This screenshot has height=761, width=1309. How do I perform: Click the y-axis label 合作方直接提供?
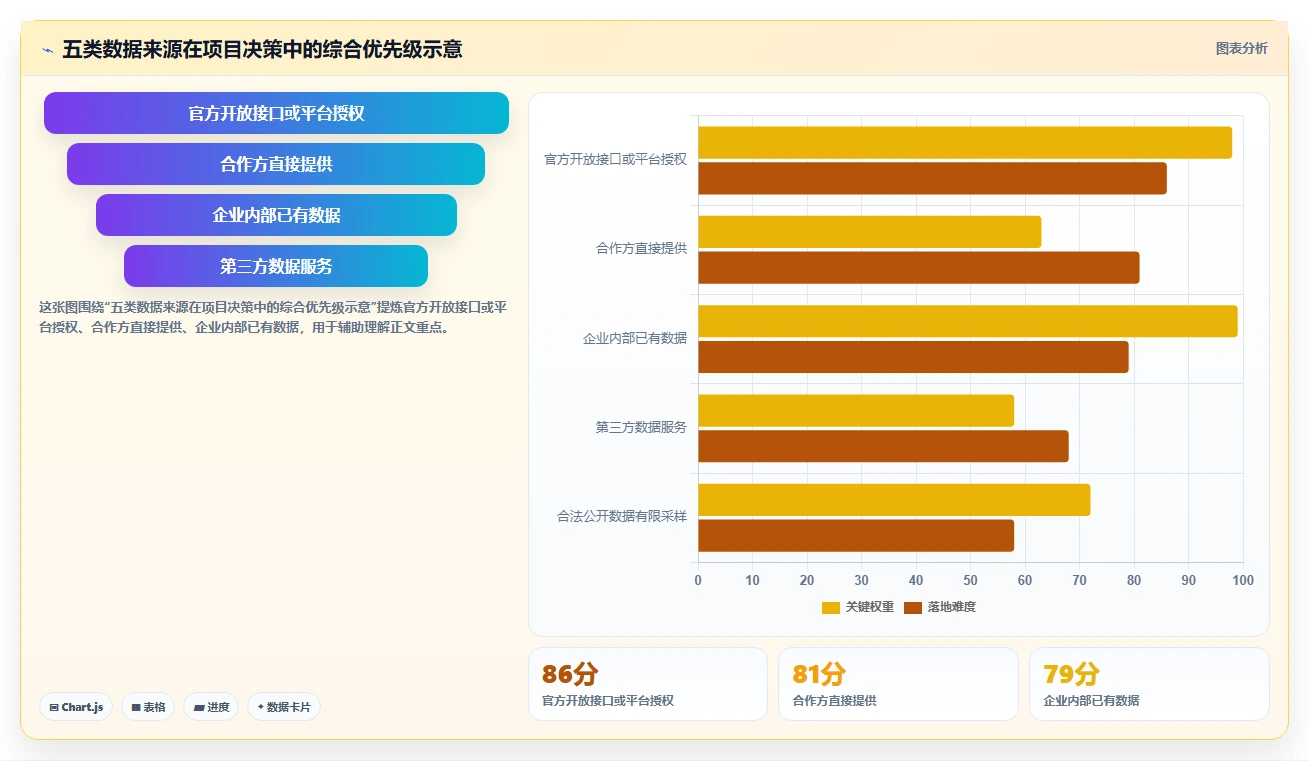pos(642,249)
